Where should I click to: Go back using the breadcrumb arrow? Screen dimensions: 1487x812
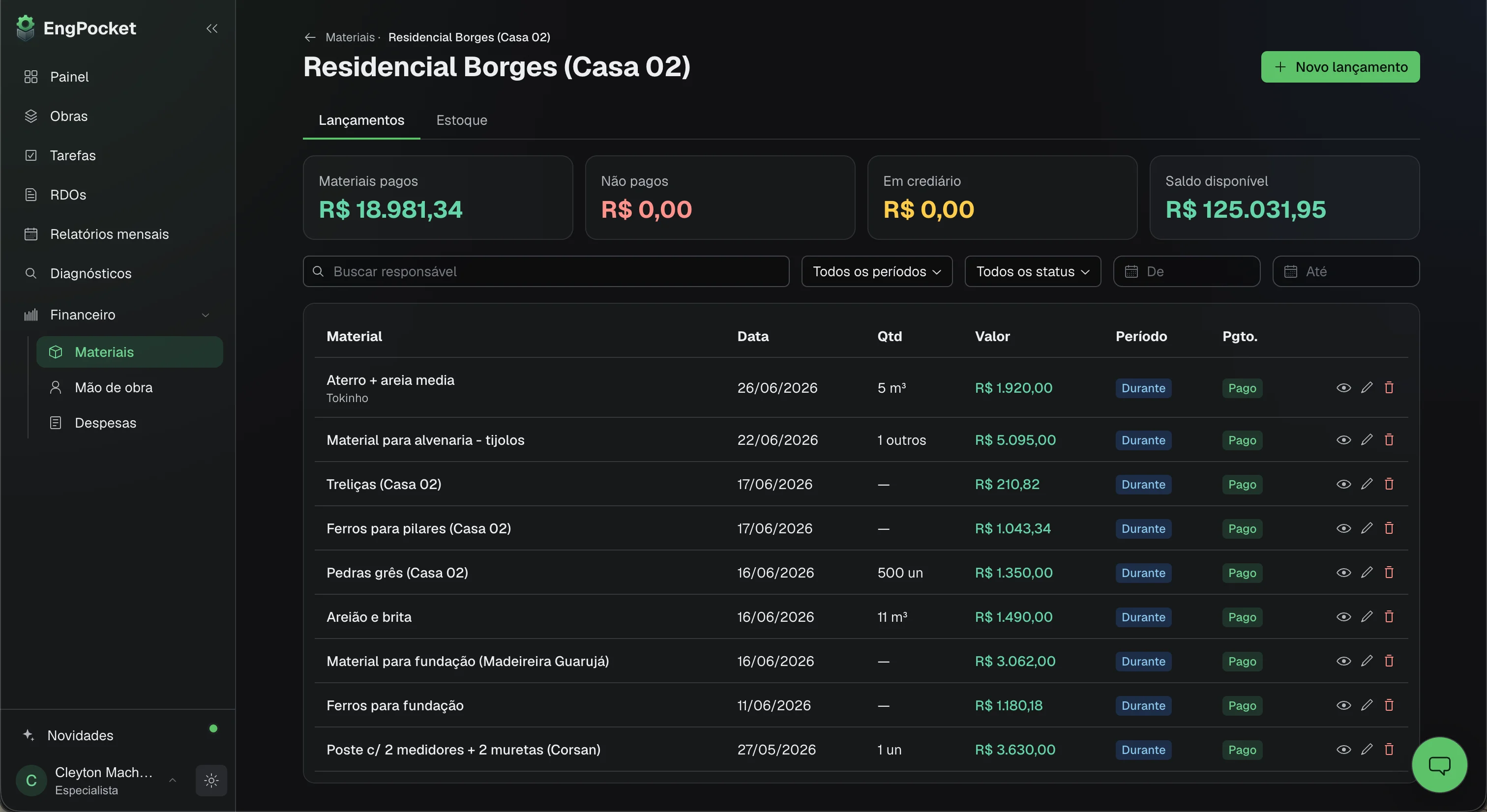[310, 37]
